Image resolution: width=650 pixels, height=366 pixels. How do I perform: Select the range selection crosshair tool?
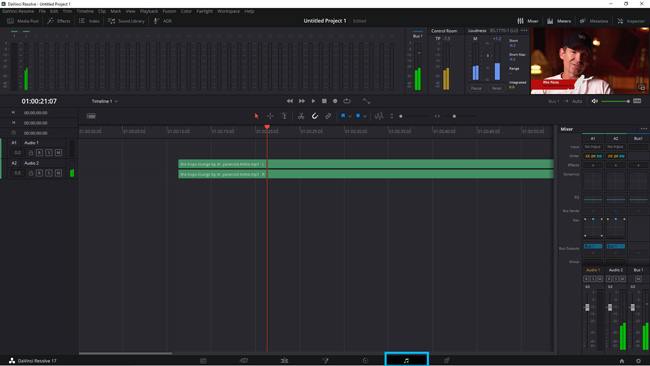pyautogui.click(x=270, y=116)
